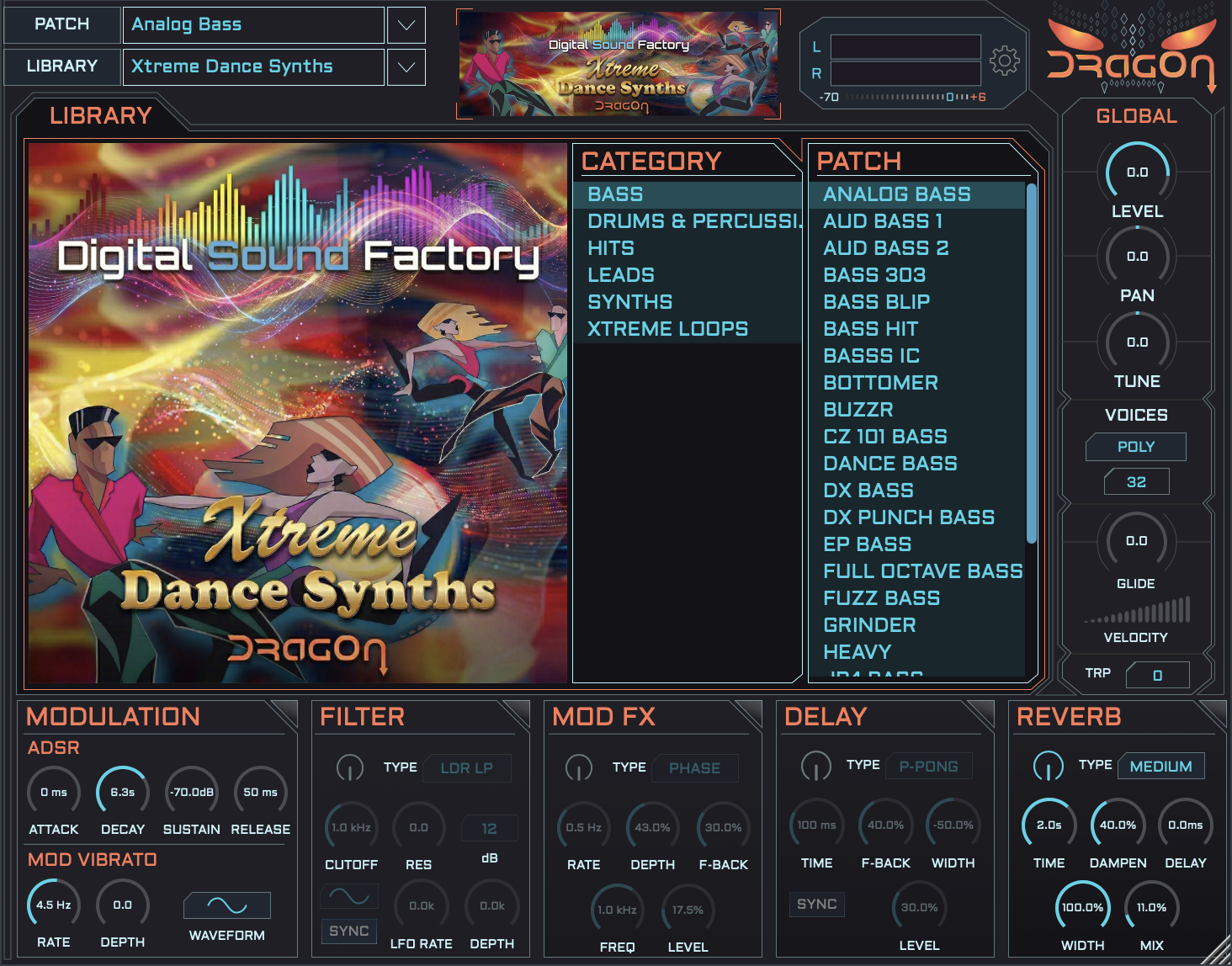
Task: Change the Mod Vibrato waveform selector
Action: (227, 905)
